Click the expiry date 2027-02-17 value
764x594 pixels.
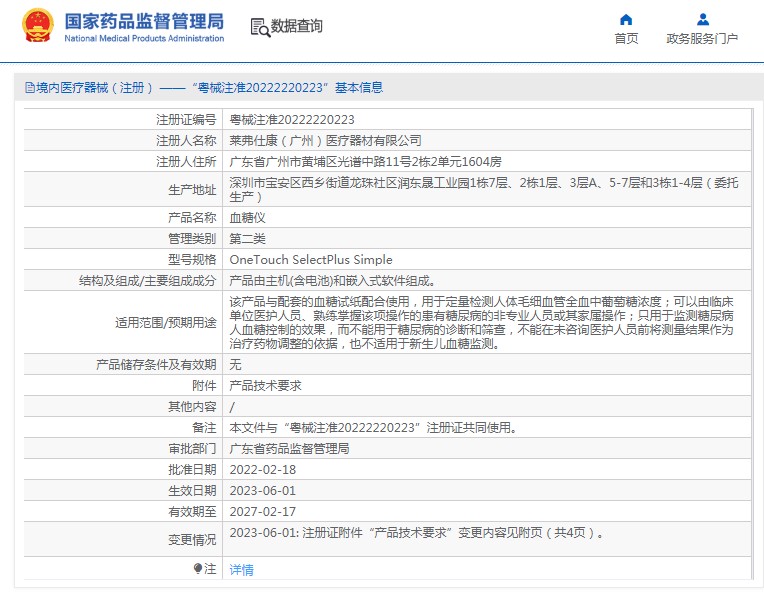(262, 511)
